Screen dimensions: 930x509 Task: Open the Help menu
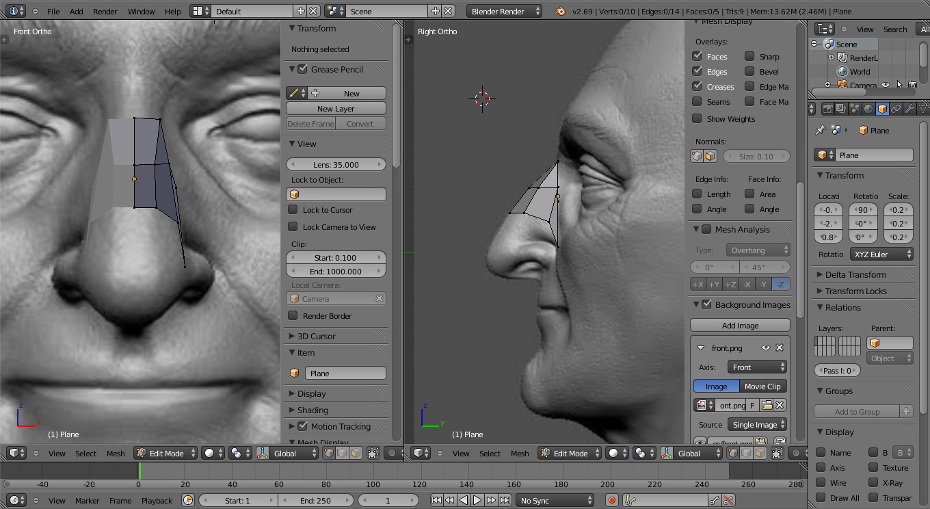pos(173,11)
